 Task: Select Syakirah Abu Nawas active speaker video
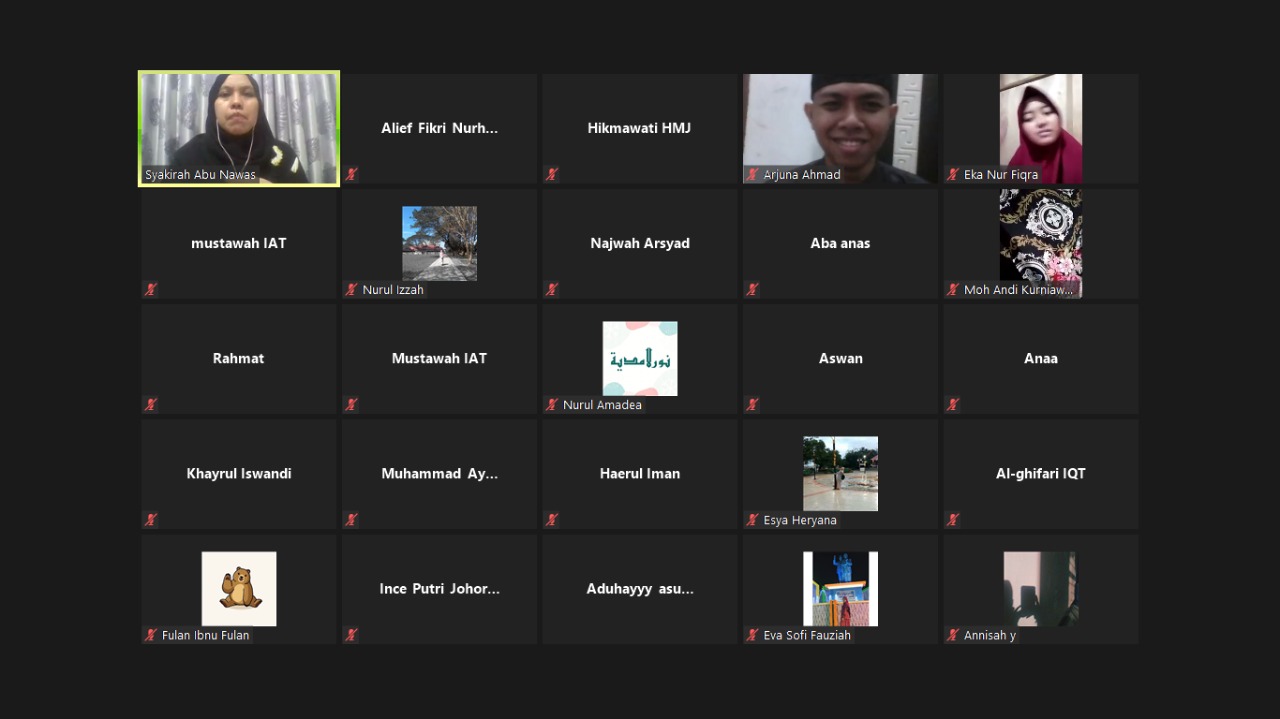pyautogui.click(x=239, y=122)
